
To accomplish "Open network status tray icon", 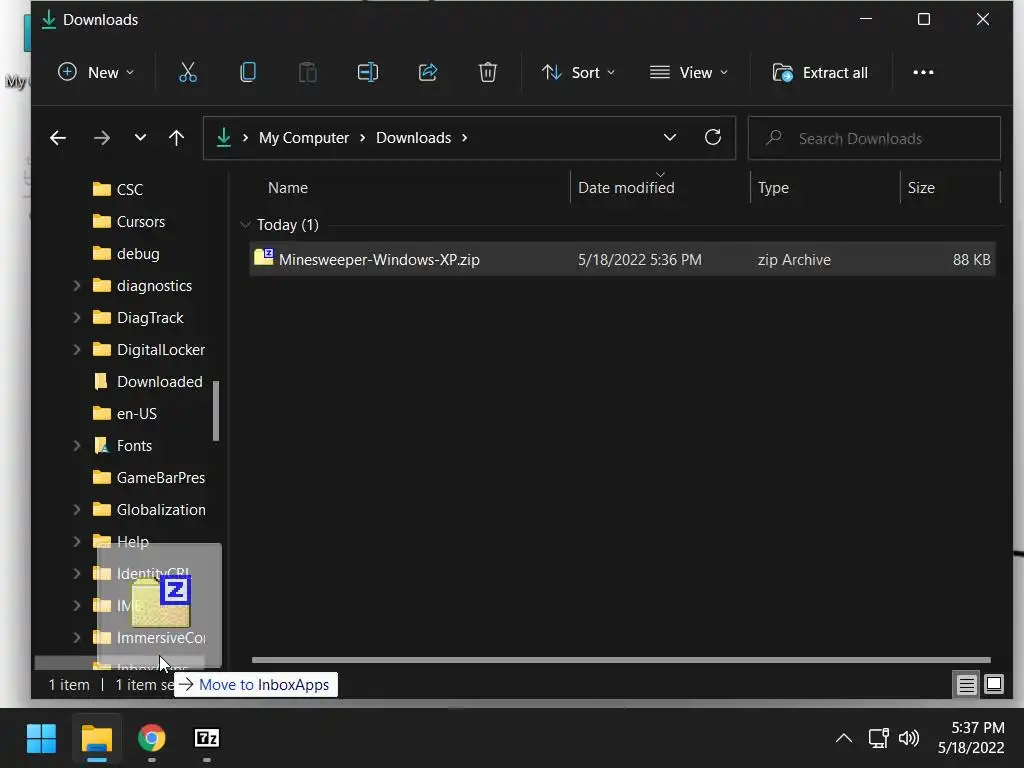I will [x=878, y=739].
